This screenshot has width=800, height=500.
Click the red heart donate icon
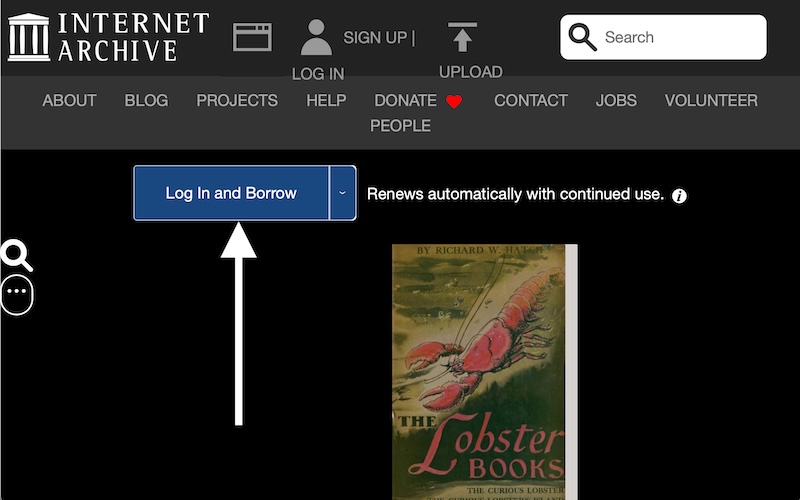click(454, 101)
